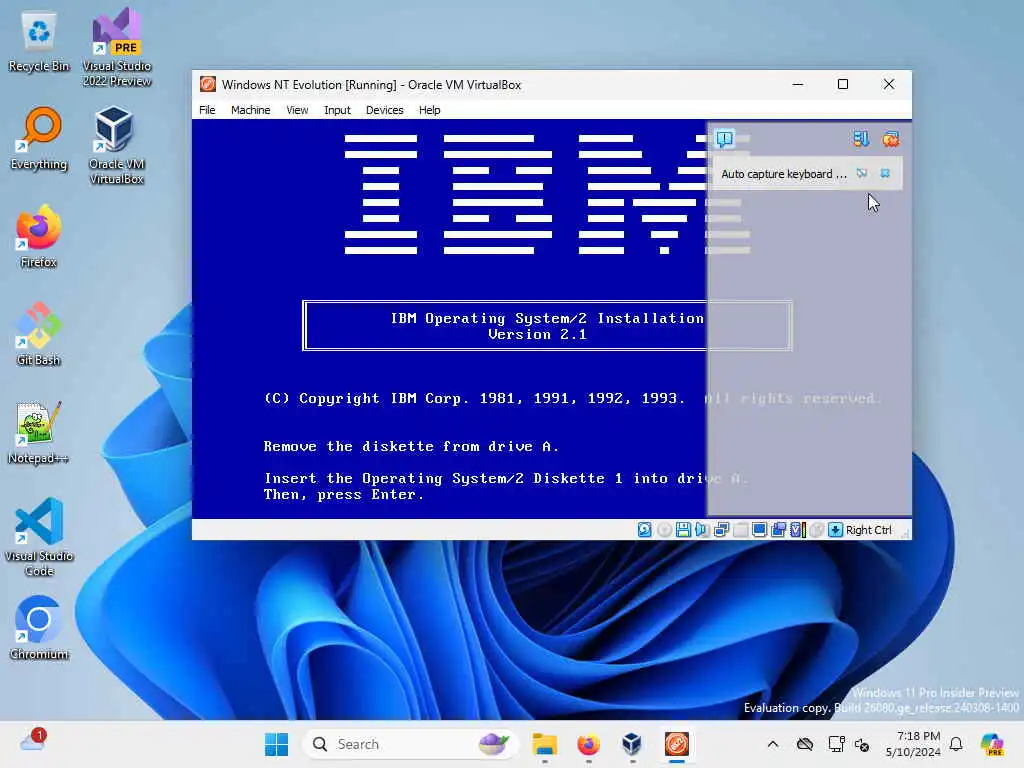Select the Chromium desktop shortcut
The image size is (1024, 768).
(39, 628)
